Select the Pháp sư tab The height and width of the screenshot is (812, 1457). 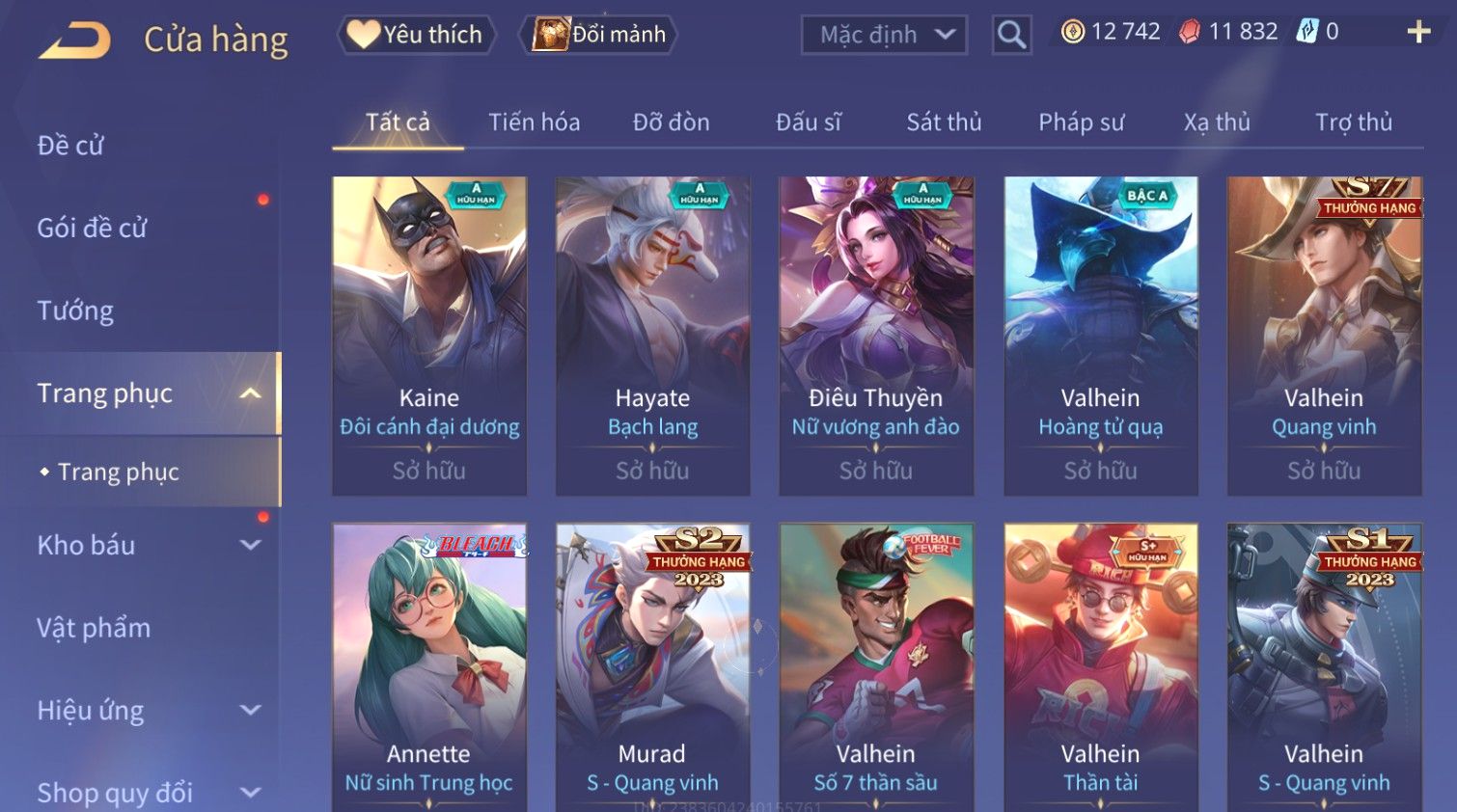coord(1081,122)
